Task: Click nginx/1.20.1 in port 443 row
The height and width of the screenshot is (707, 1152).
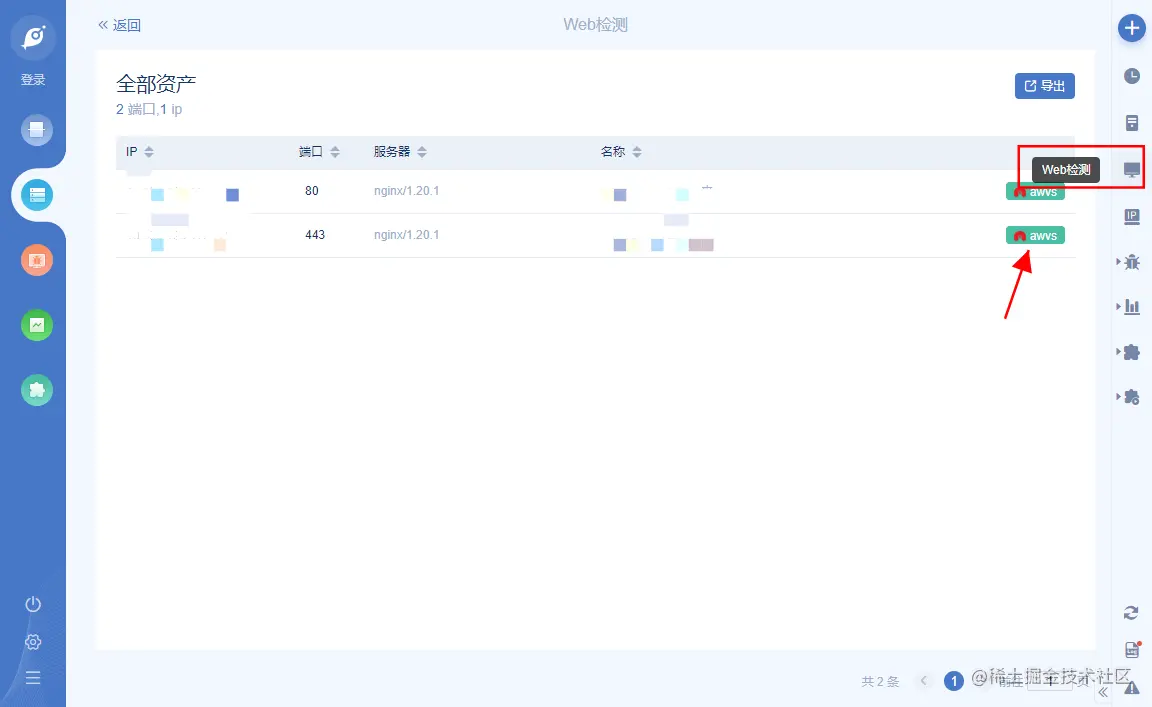Action: point(406,235)
